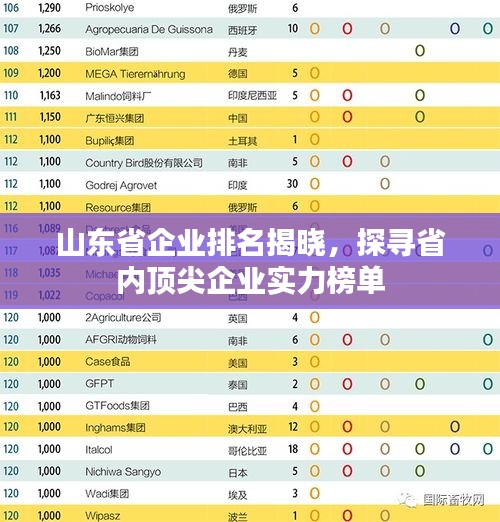This screenshot has height=522, width=500.
Task: Click the number 30 in Godrej Agrovet row
Action: [x=292, y=184]
